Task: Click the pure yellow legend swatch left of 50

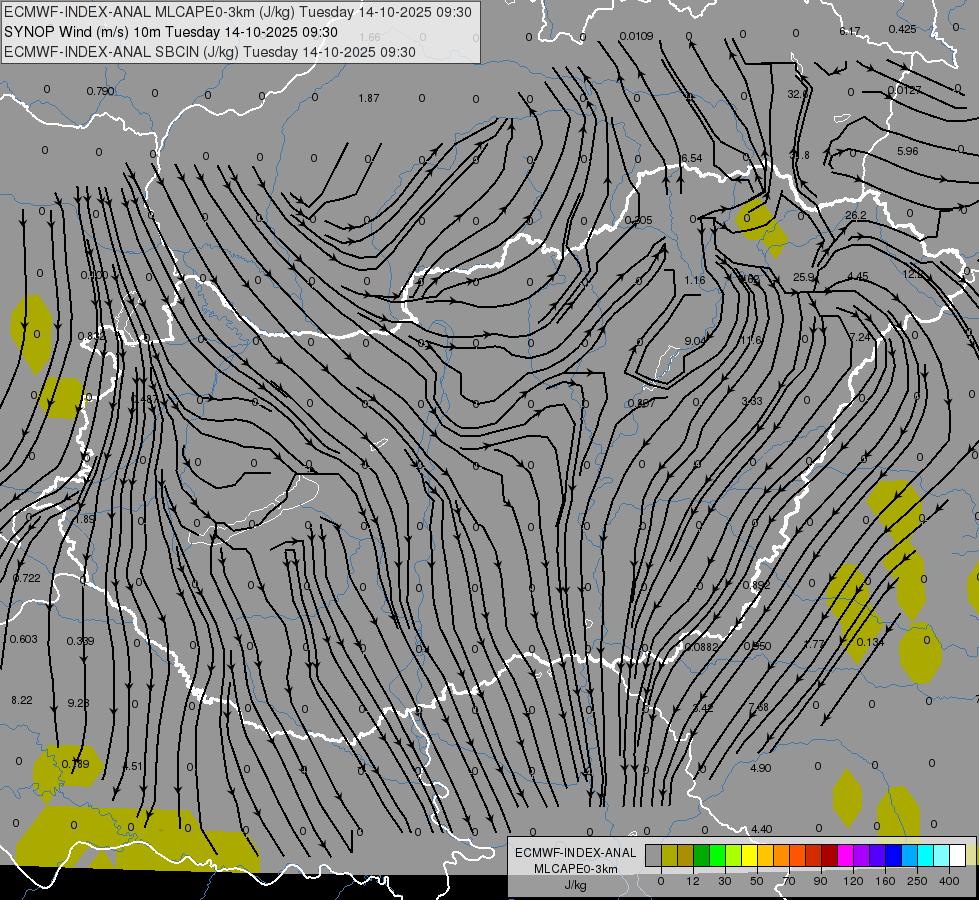Action: 750,855
